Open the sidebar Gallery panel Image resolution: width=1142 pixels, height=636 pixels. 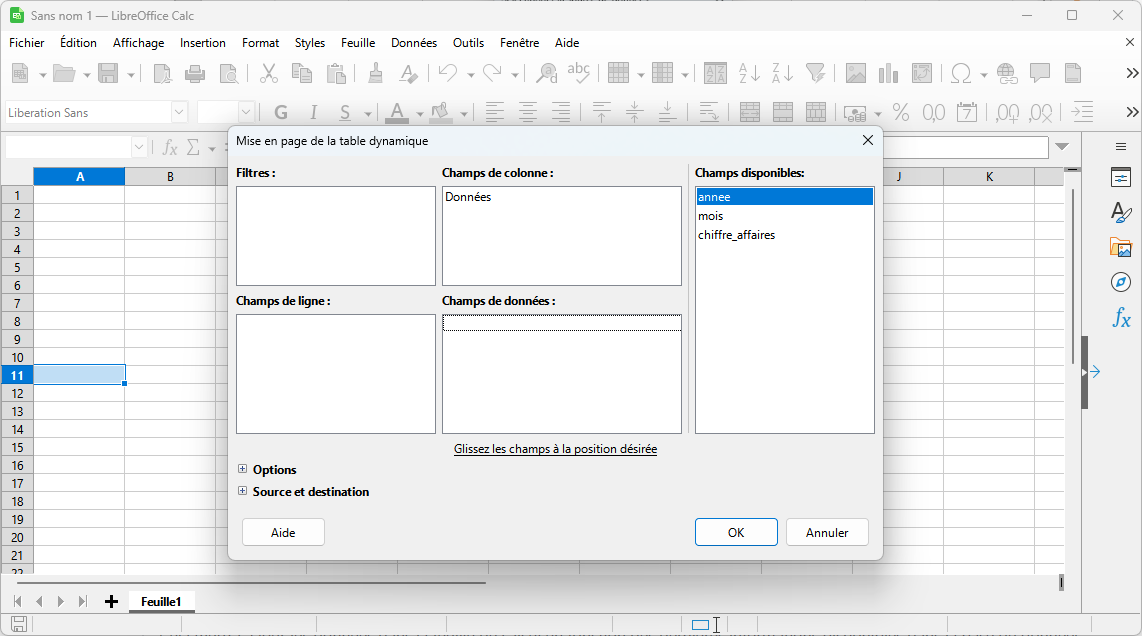pos(1121,247)
